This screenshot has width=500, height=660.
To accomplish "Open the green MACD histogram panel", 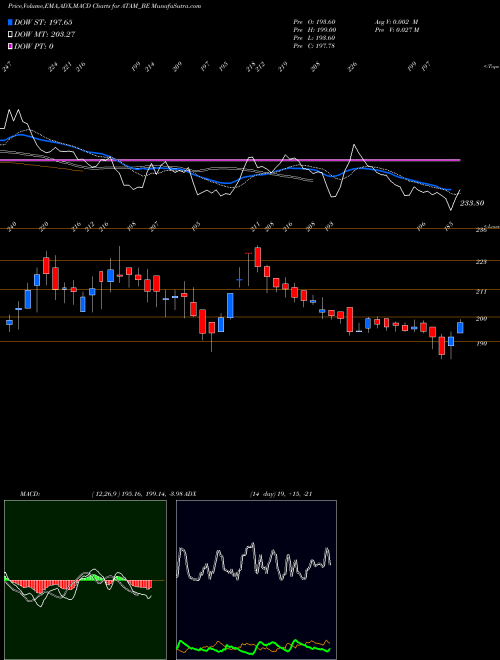I will 85,580.
